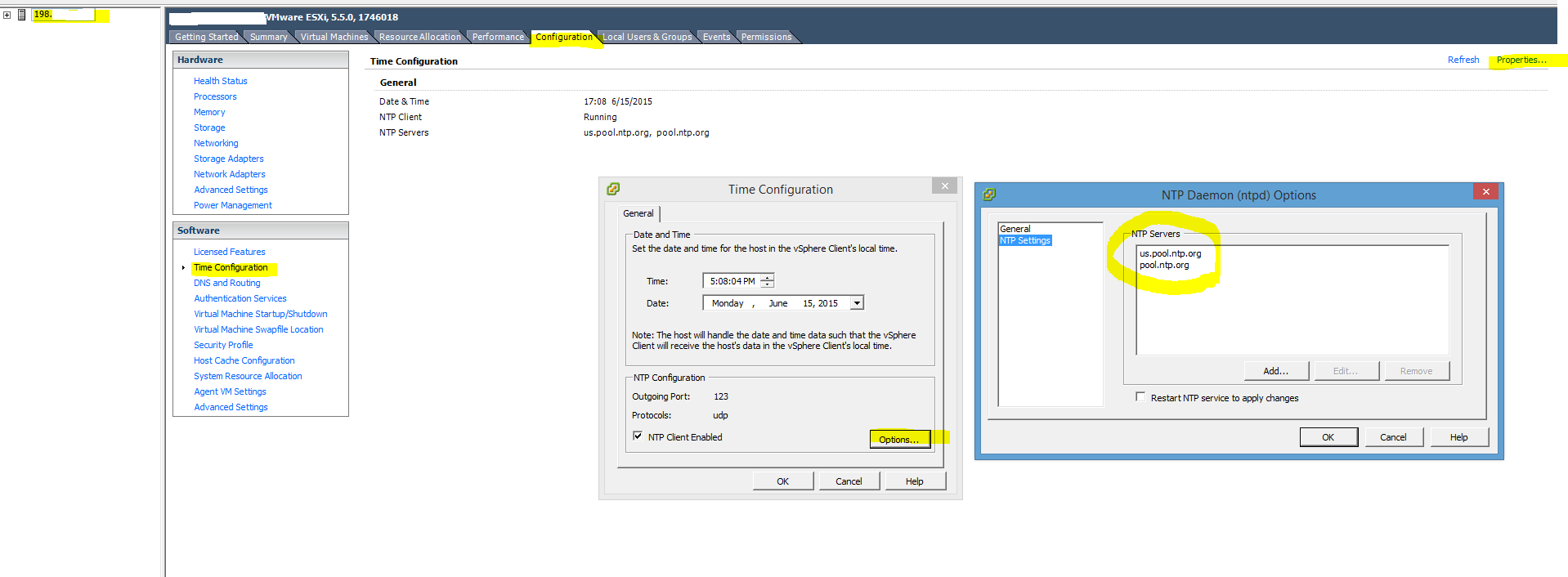The width and height of the screenshot is (1568, 577).
Task: Click Help in Time Configuration dialog
Action: pyautogui.click(x=914, y=481)
